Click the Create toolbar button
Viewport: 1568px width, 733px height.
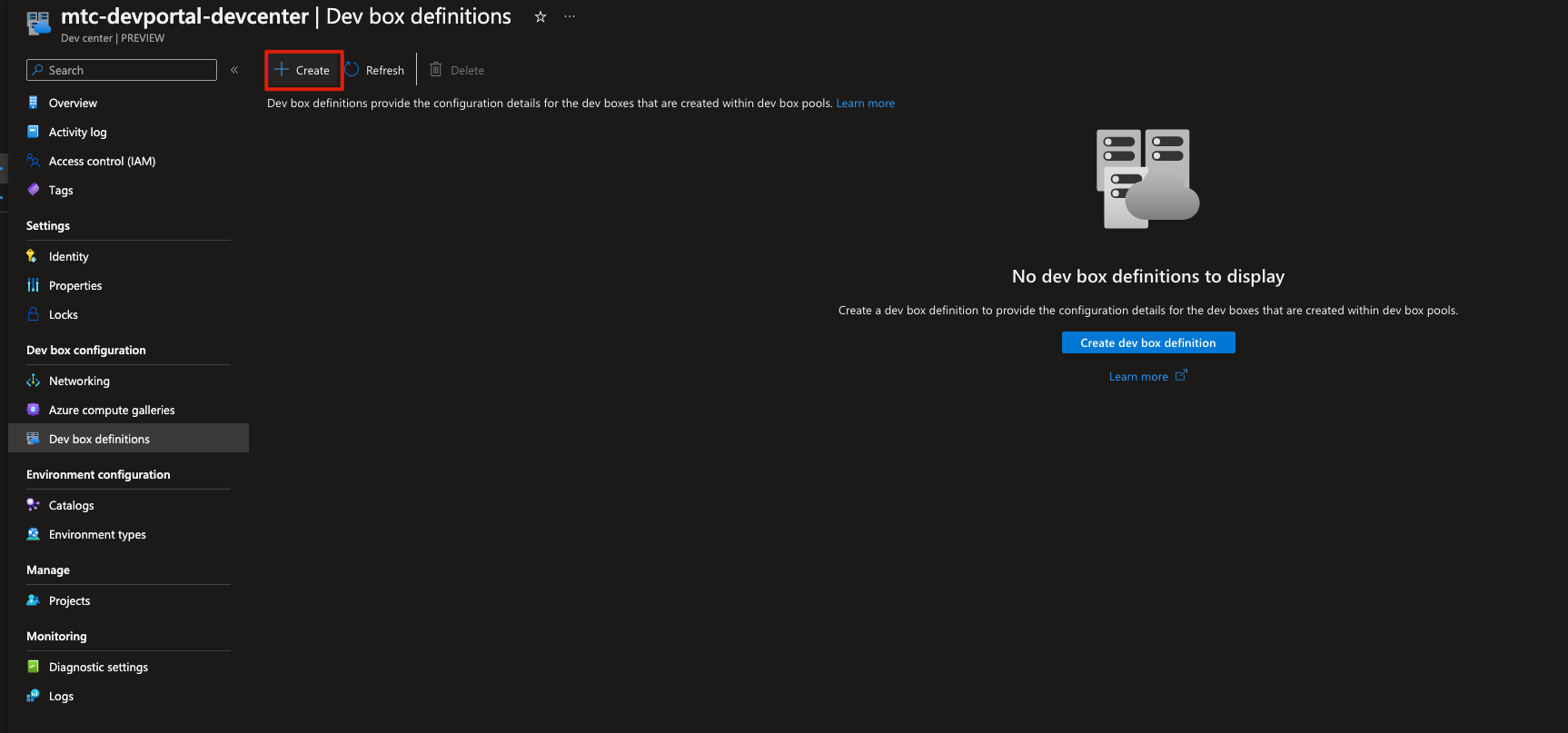click(x=303, y=70)
